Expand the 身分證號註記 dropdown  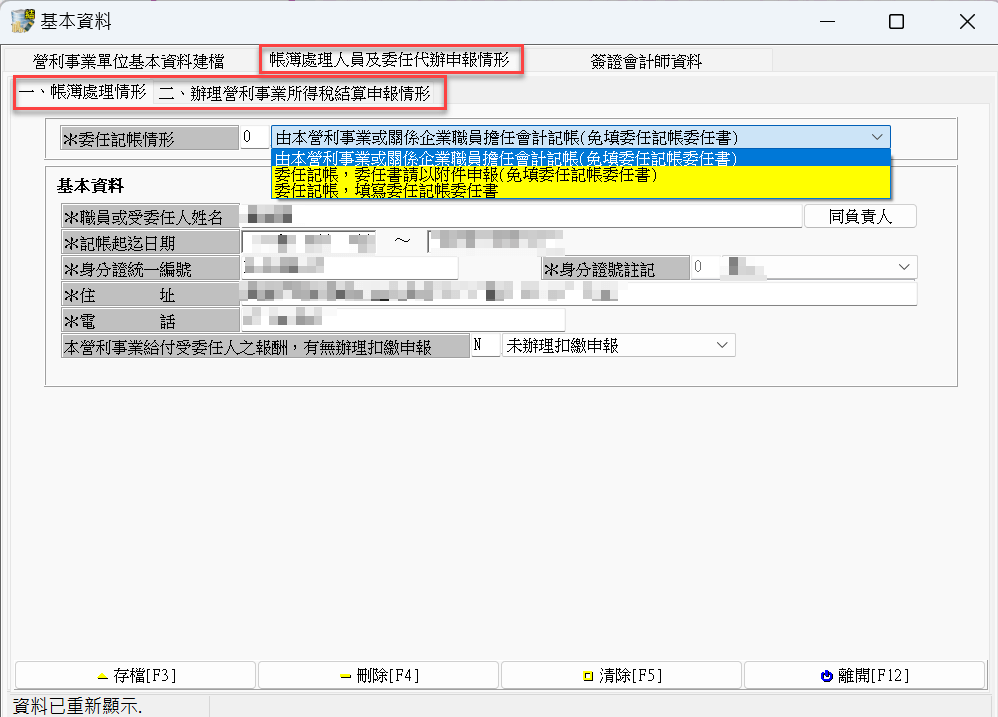click(x=904, y=267)
